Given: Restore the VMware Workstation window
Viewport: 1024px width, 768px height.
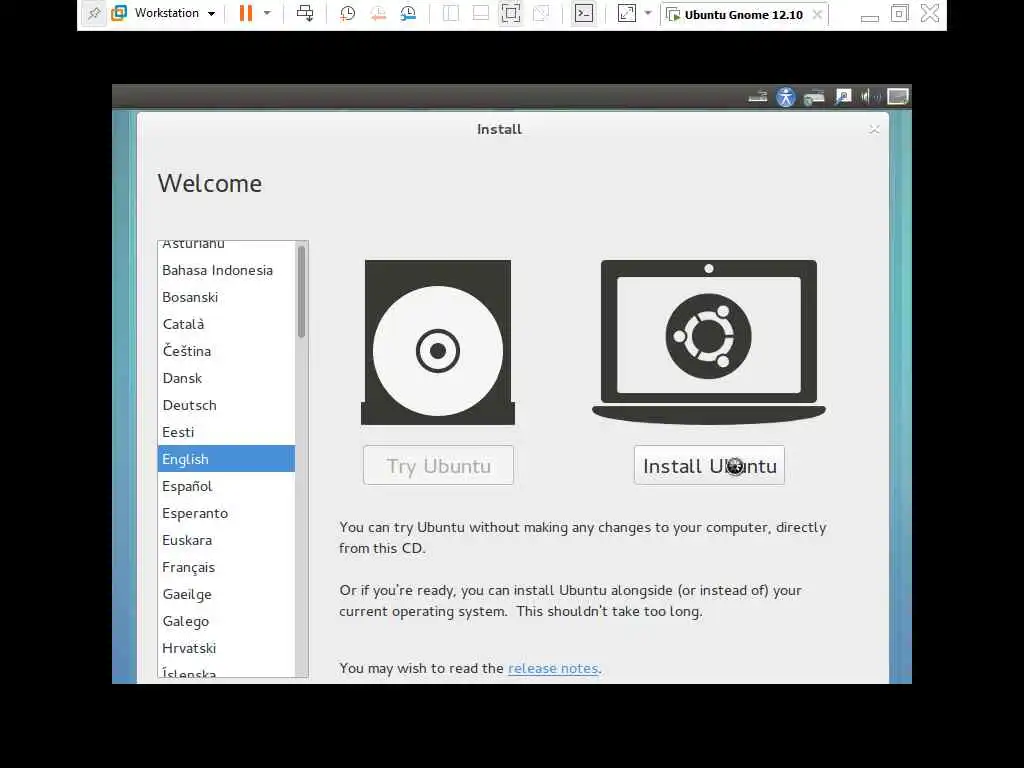Looking at the screenshot, I should tap(899, 13).
